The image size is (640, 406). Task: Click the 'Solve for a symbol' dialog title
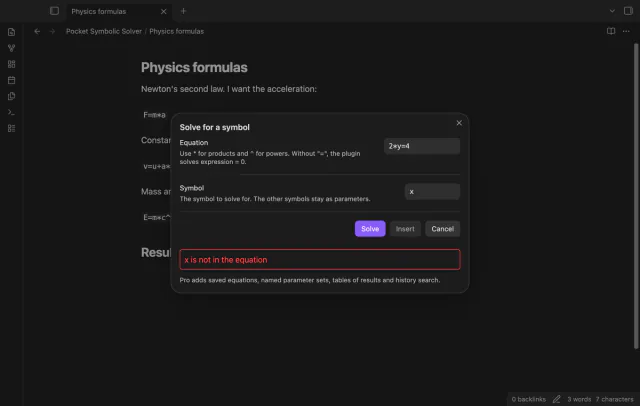pos(214,127)
